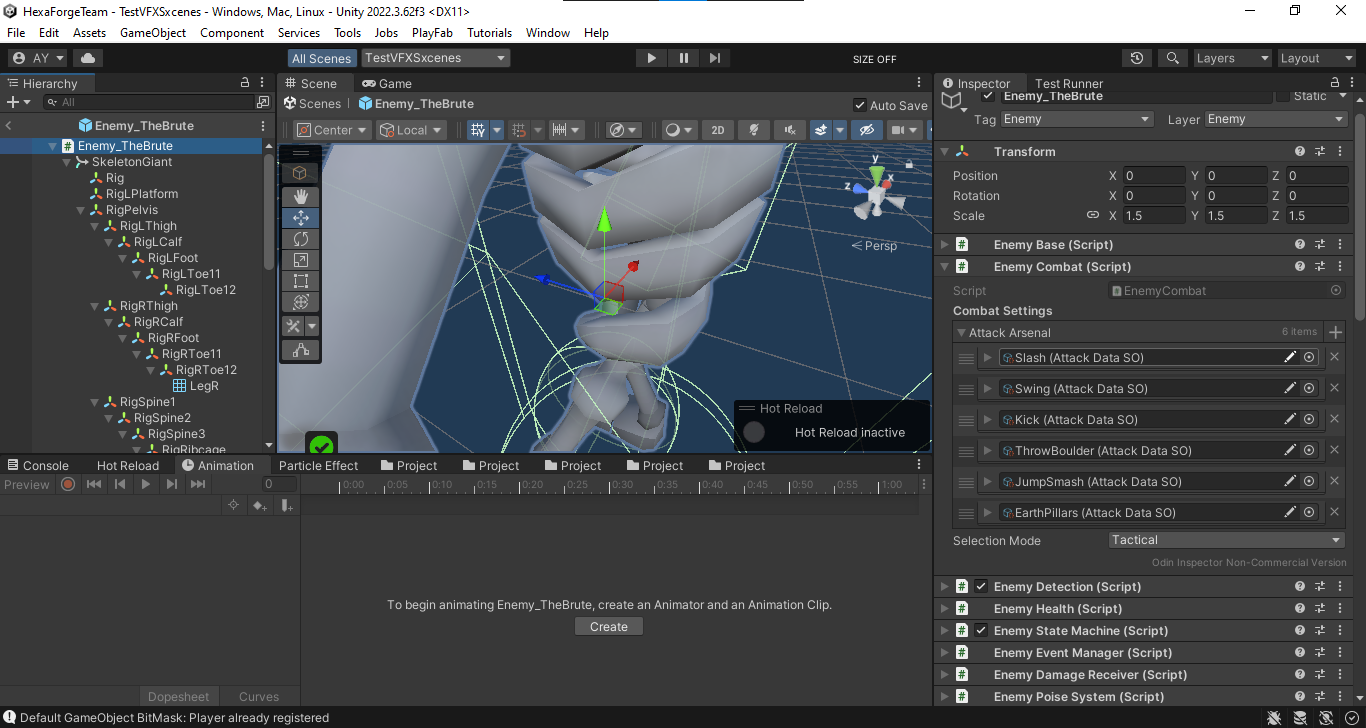The image size is (1366, 728).
Task: Add new item to Attack Arsenal
Action: tap(1335, 332)
